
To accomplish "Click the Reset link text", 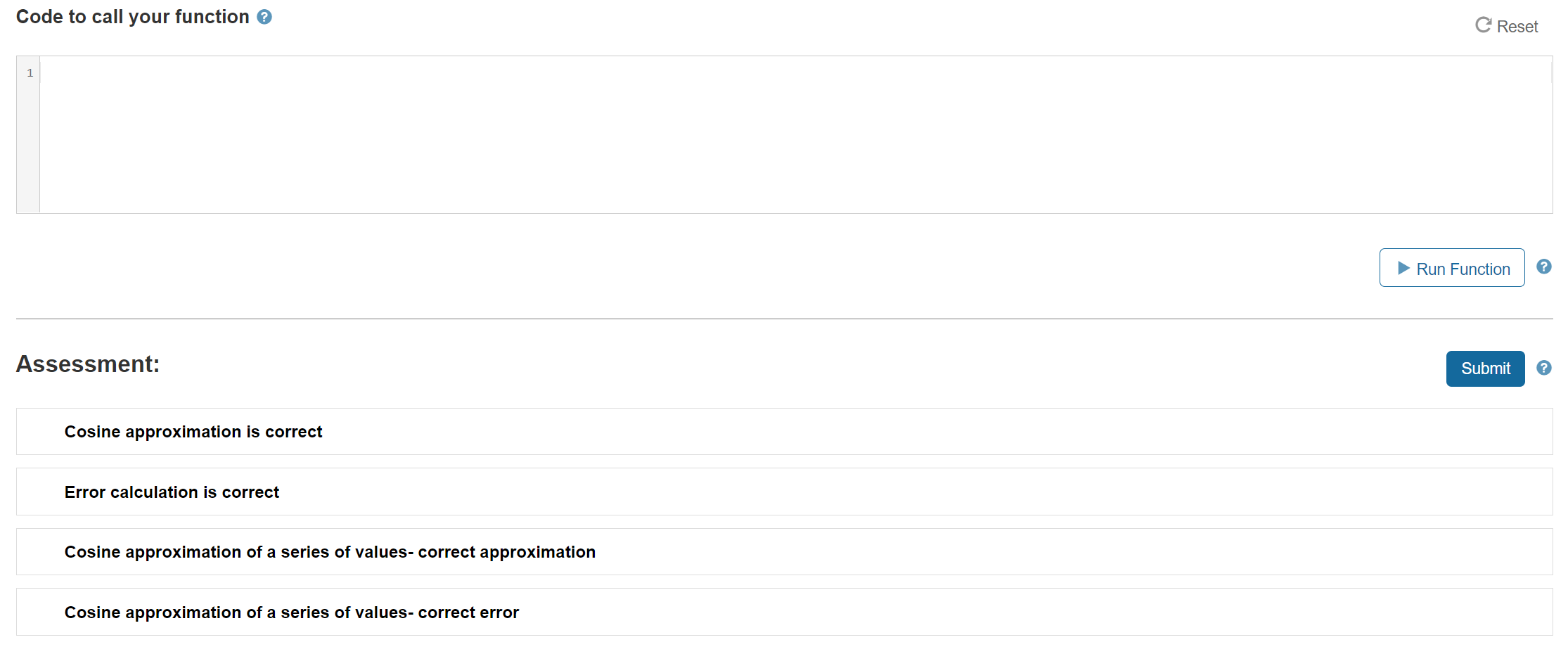I will point(1519,26).
